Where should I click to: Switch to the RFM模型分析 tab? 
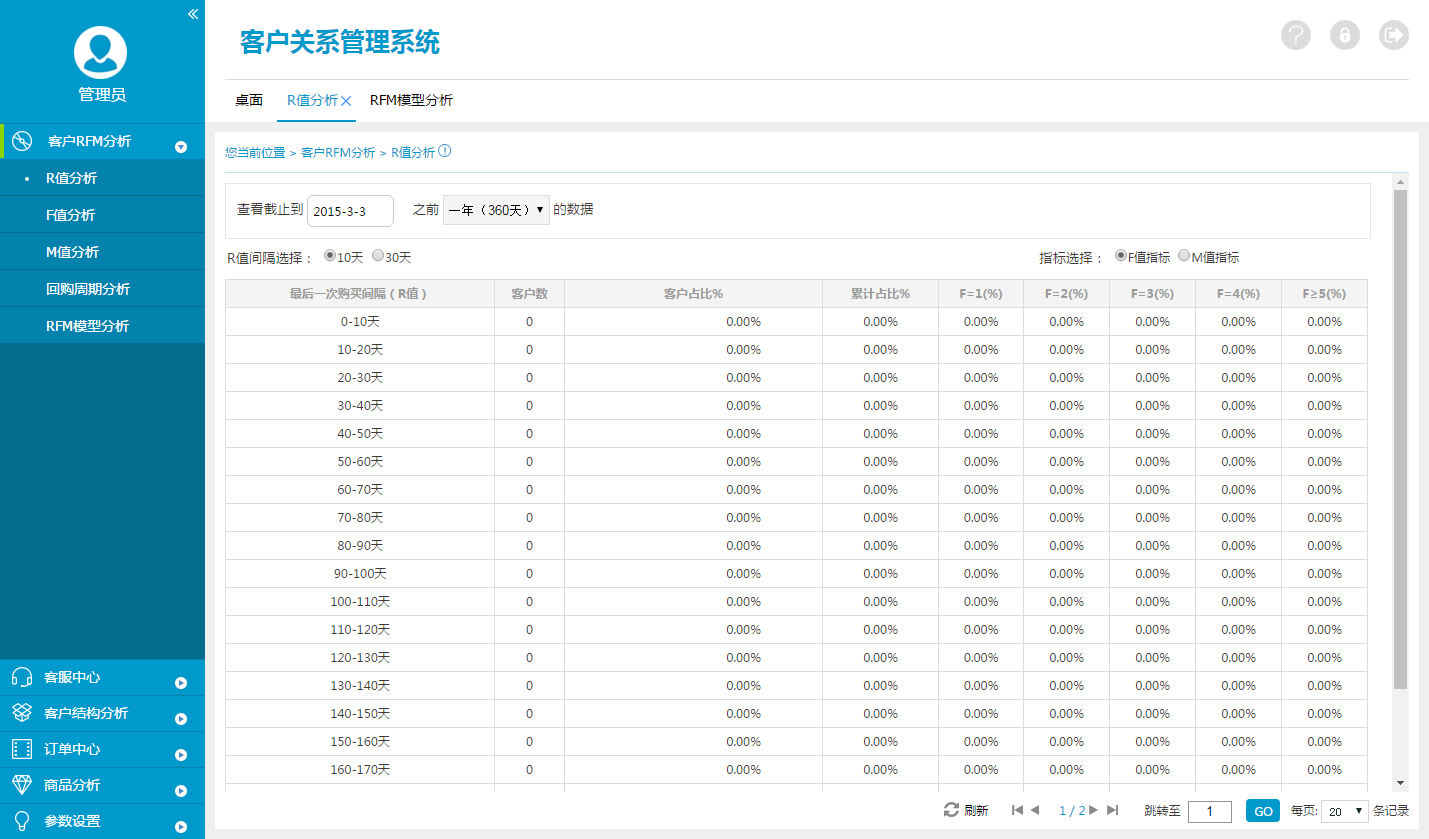point(411,101)
